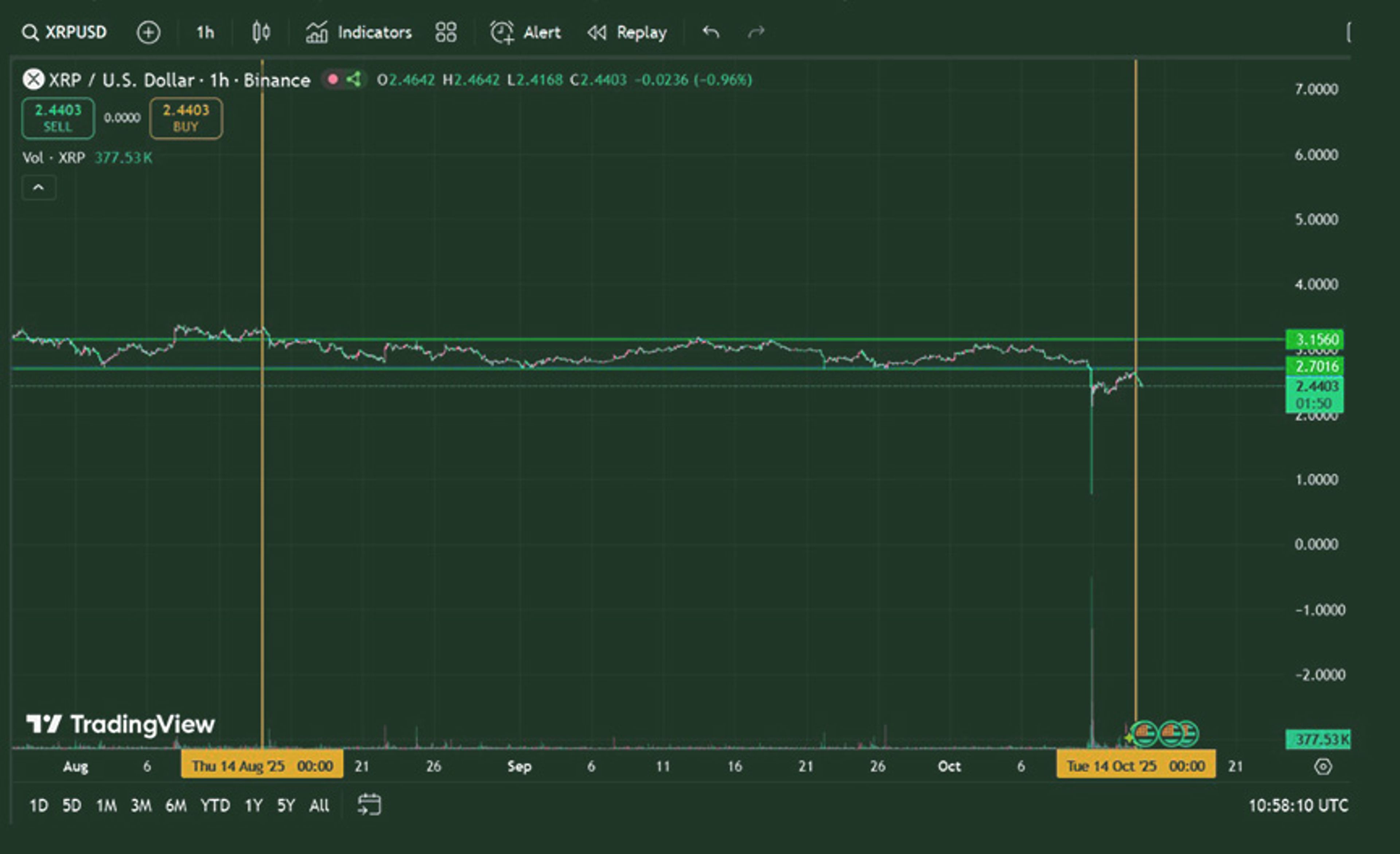Click the XRP coin logo in legend

34,79
